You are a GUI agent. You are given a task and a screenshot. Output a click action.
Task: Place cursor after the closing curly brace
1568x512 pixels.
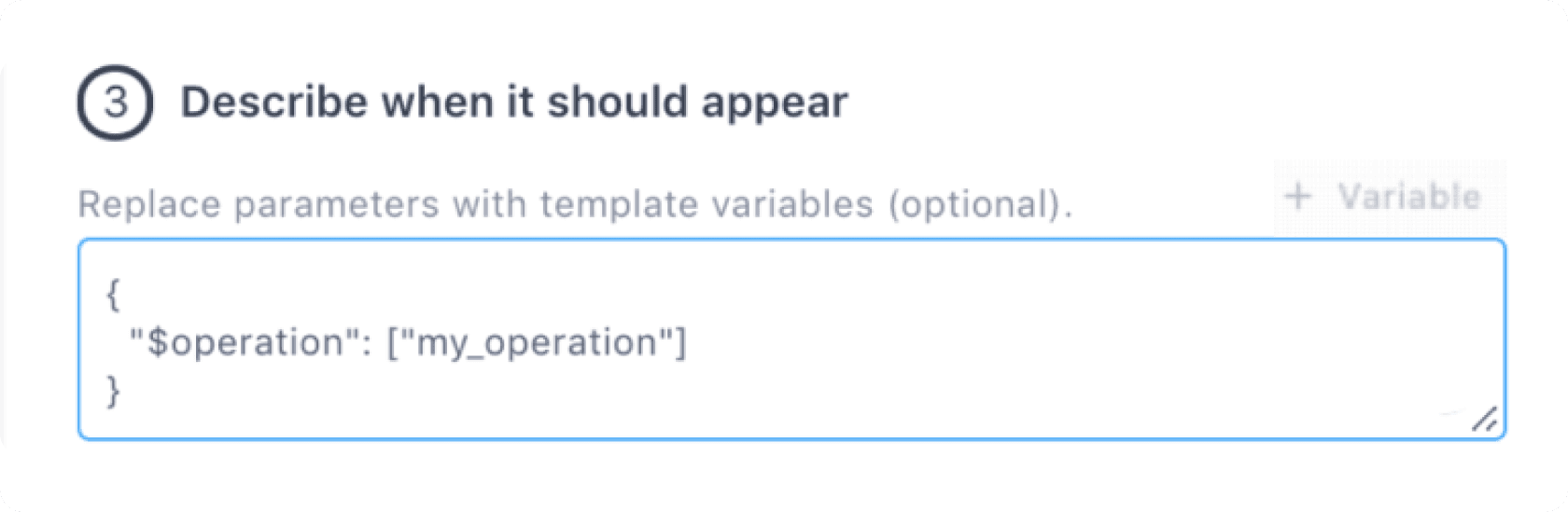121,391
